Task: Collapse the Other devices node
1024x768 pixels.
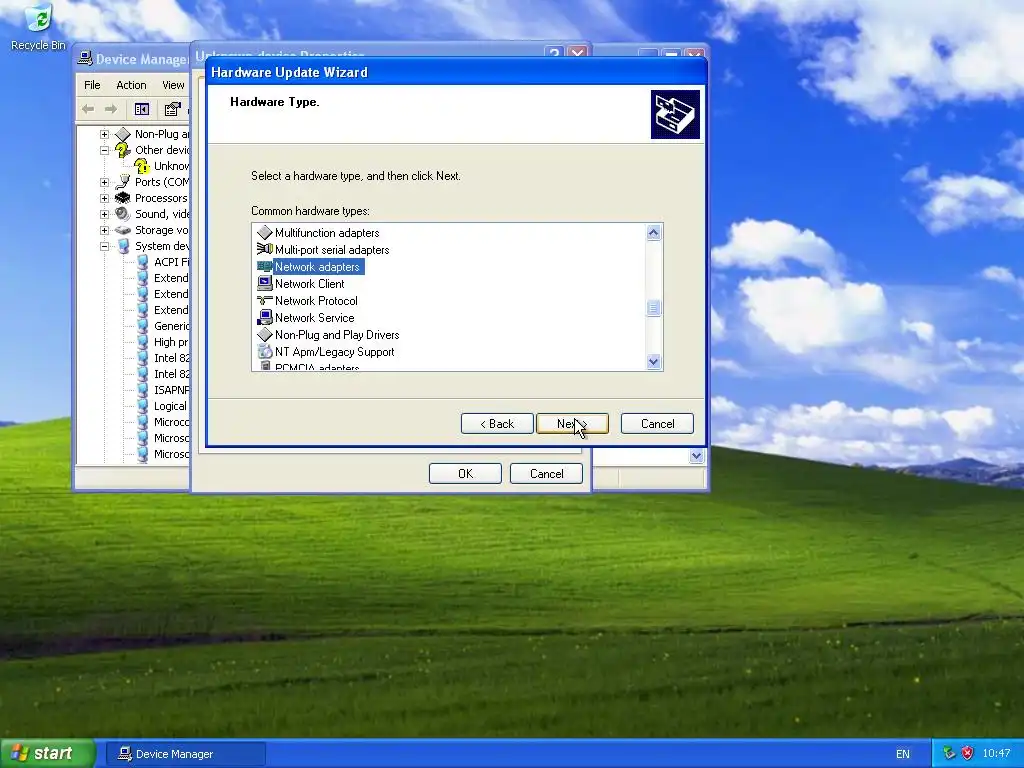Action: tap(104, 150)
